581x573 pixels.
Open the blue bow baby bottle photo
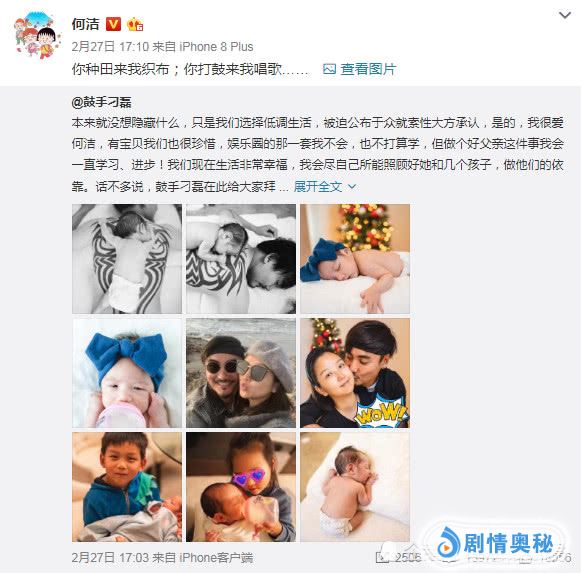point(127,373)
